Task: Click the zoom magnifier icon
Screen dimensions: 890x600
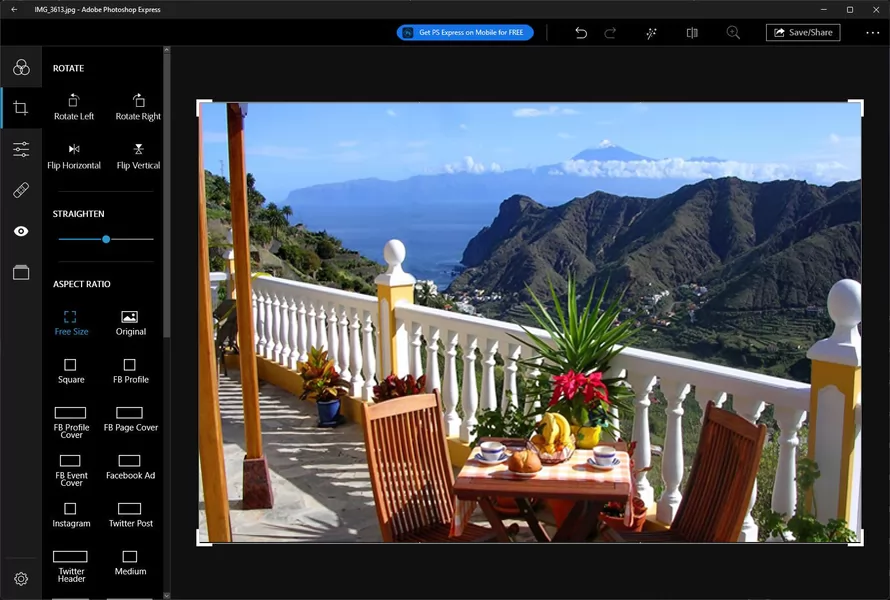Action: coord(733,33)
